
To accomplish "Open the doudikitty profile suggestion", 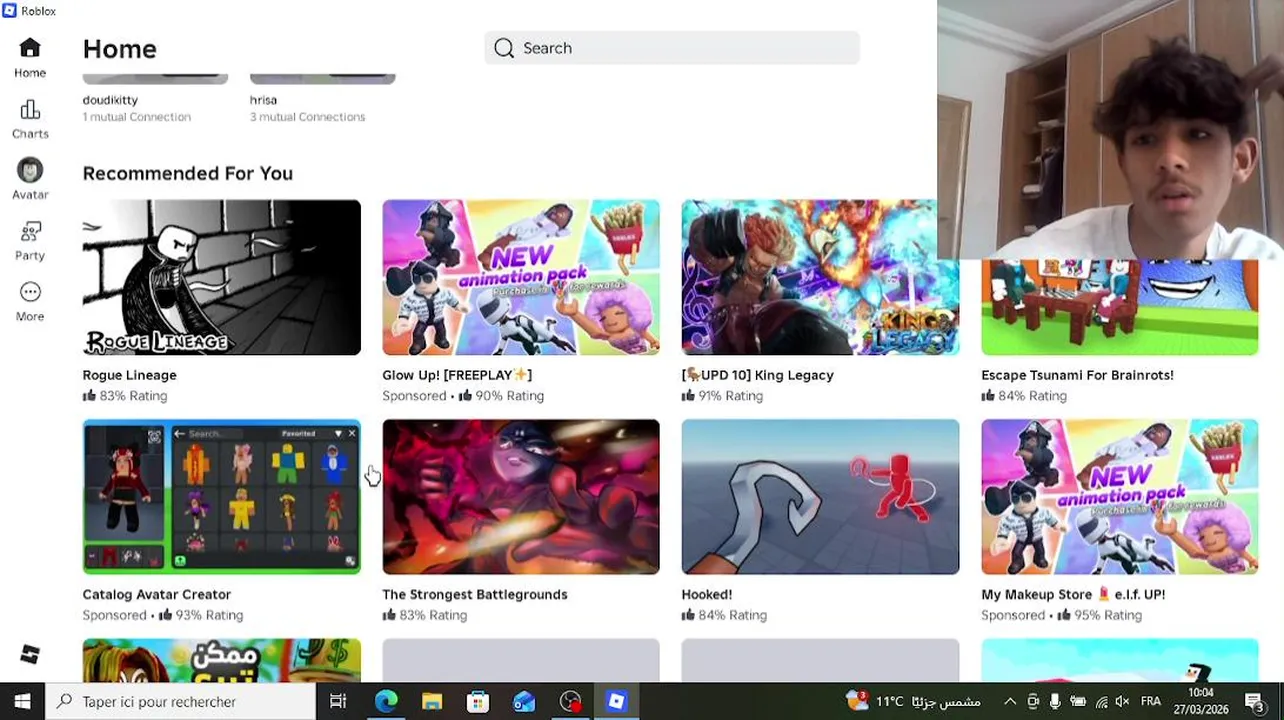I will coord(110,100).
